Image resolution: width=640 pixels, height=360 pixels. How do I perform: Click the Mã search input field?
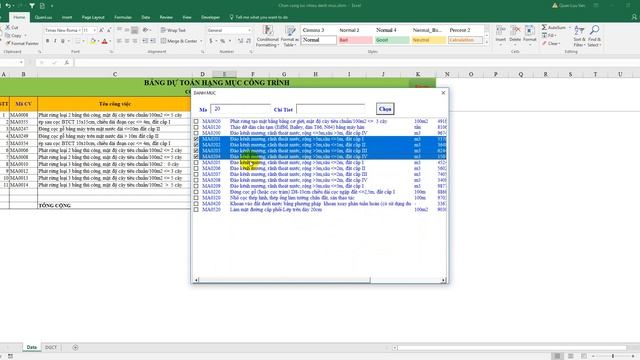point(240,109)
